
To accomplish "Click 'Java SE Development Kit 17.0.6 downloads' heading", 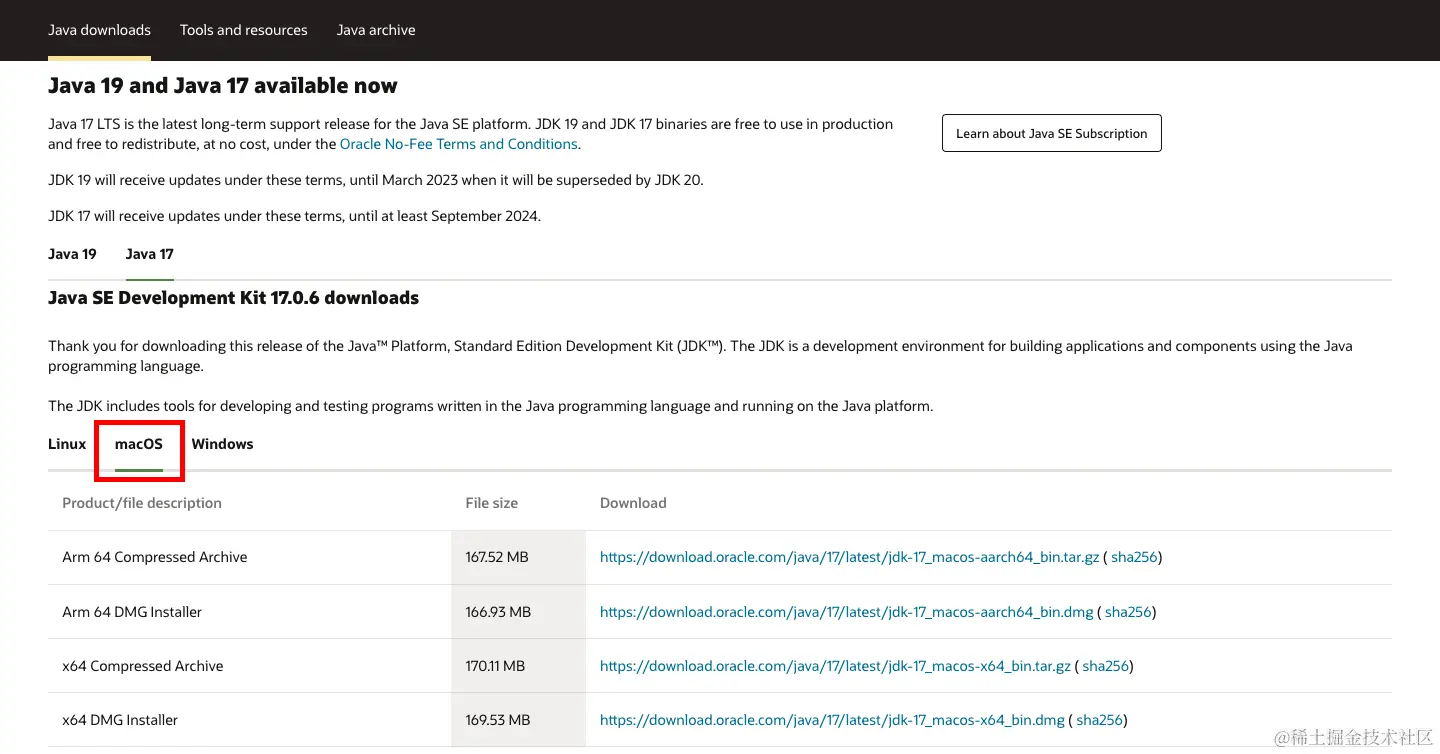I will (x=233, y=298).
